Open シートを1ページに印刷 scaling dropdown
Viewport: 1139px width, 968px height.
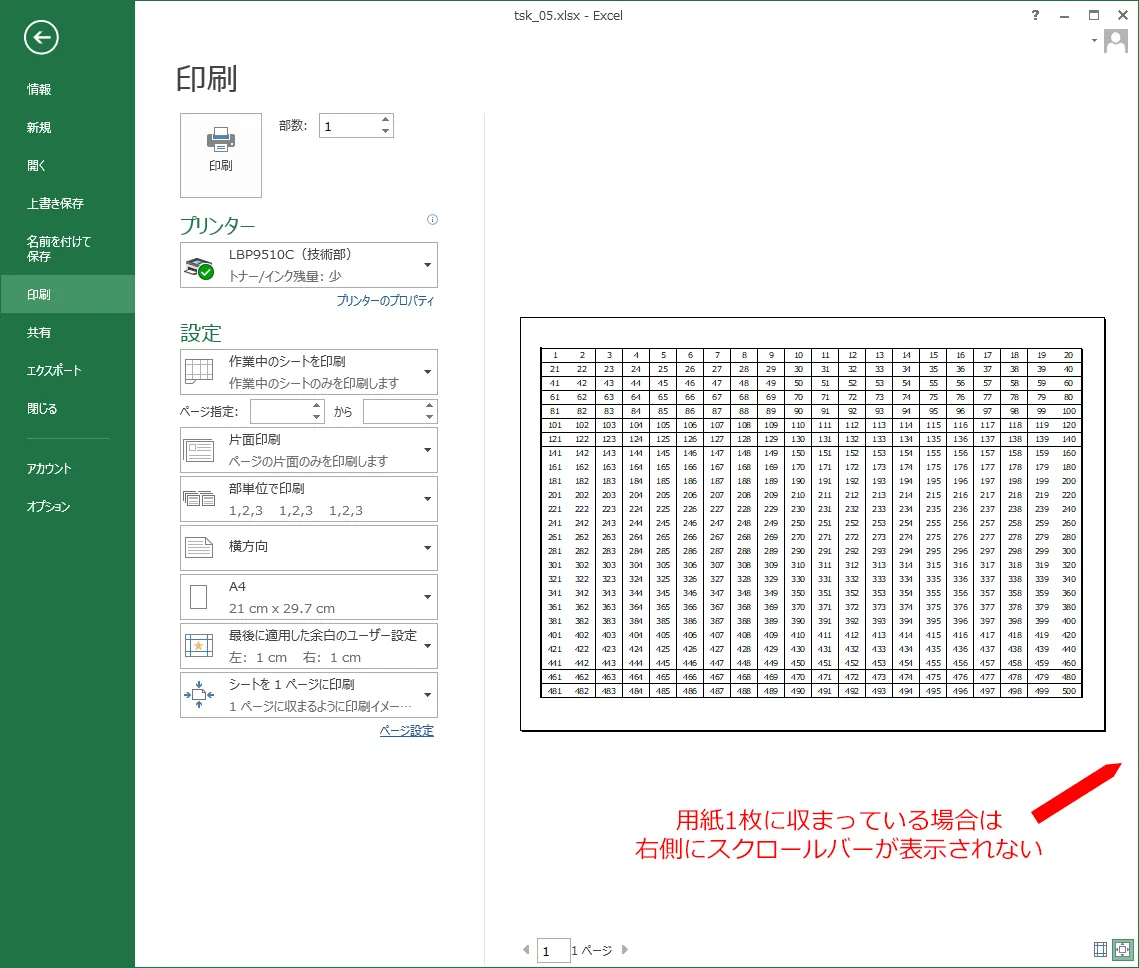pos(309,695)
